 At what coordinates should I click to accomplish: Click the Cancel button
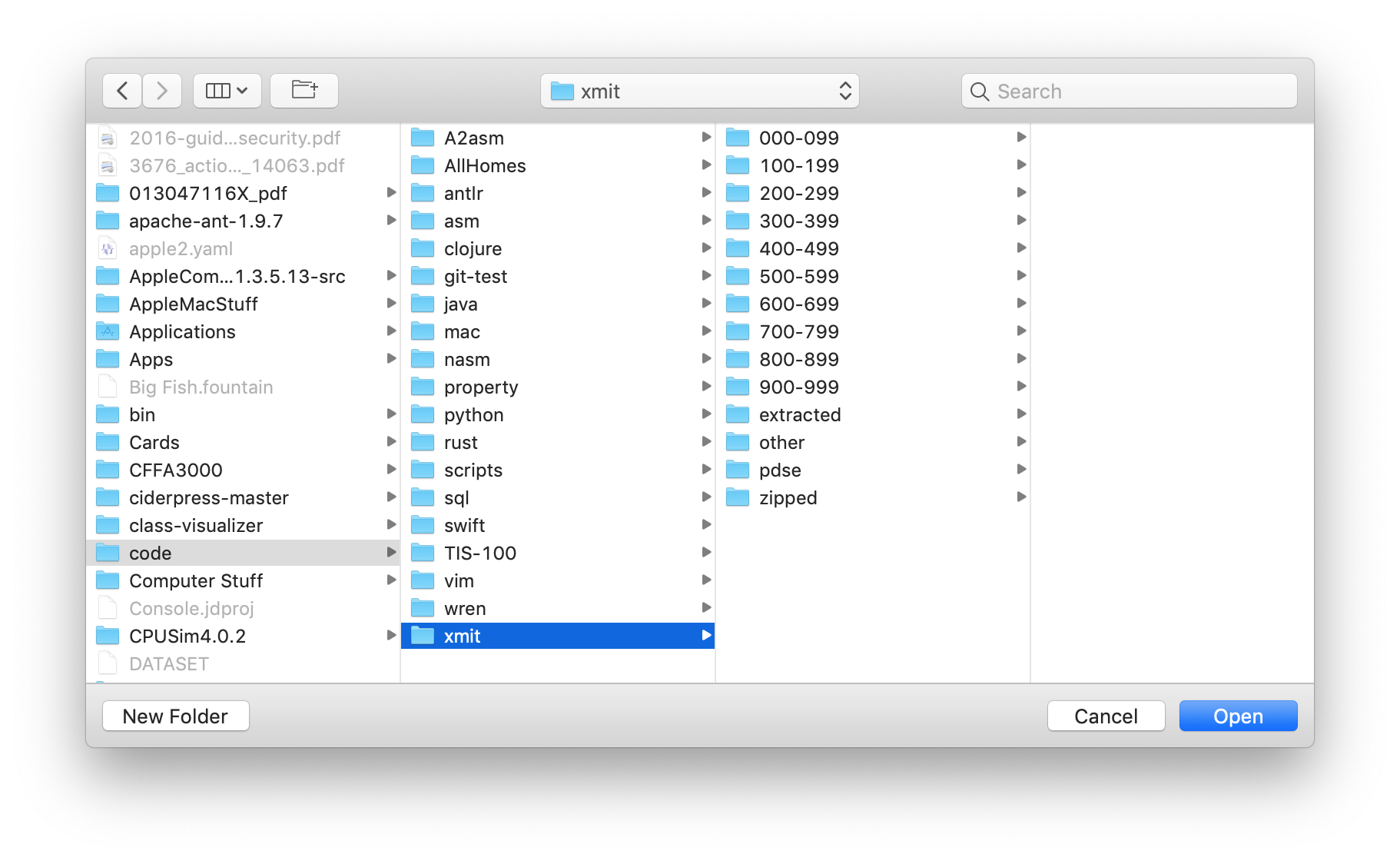point(1106,716)
